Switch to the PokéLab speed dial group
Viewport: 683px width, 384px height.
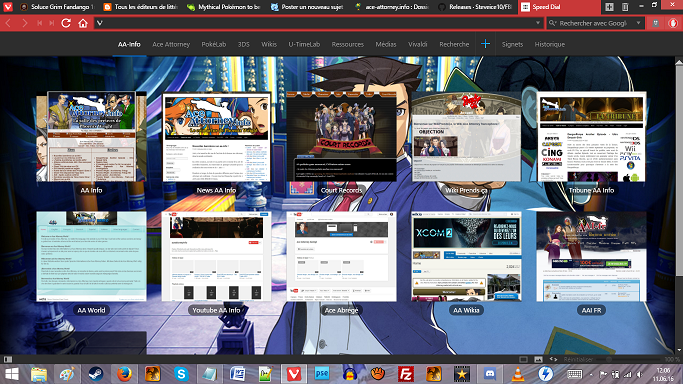(213, 44)
